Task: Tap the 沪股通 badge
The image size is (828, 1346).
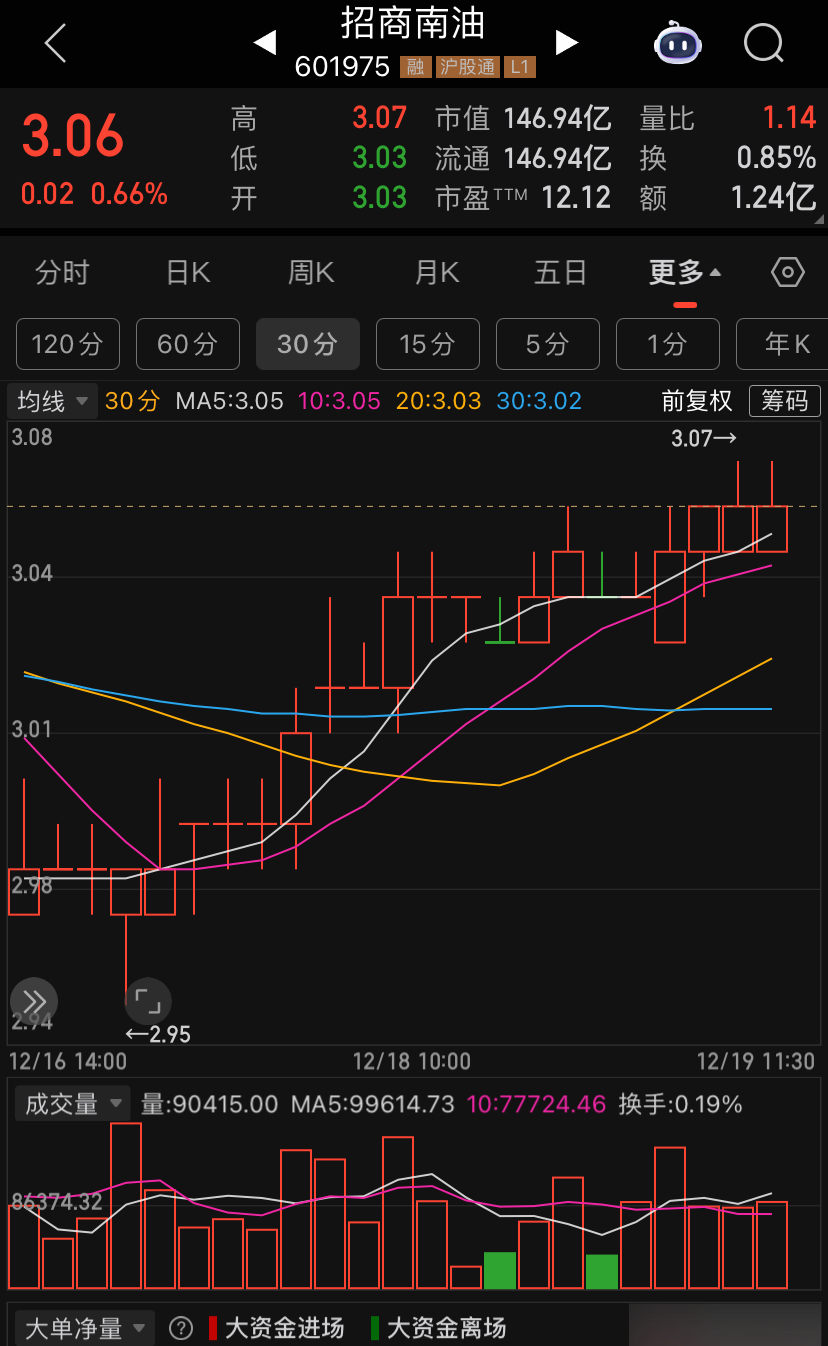Action: click(467, 67)
